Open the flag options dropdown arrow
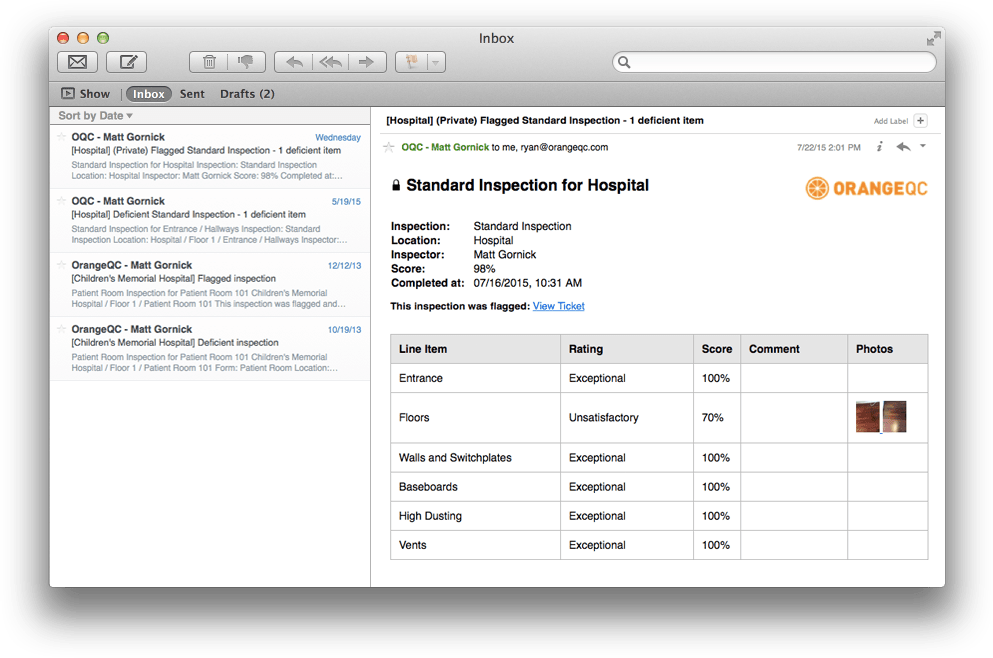 tap(436, 62)
